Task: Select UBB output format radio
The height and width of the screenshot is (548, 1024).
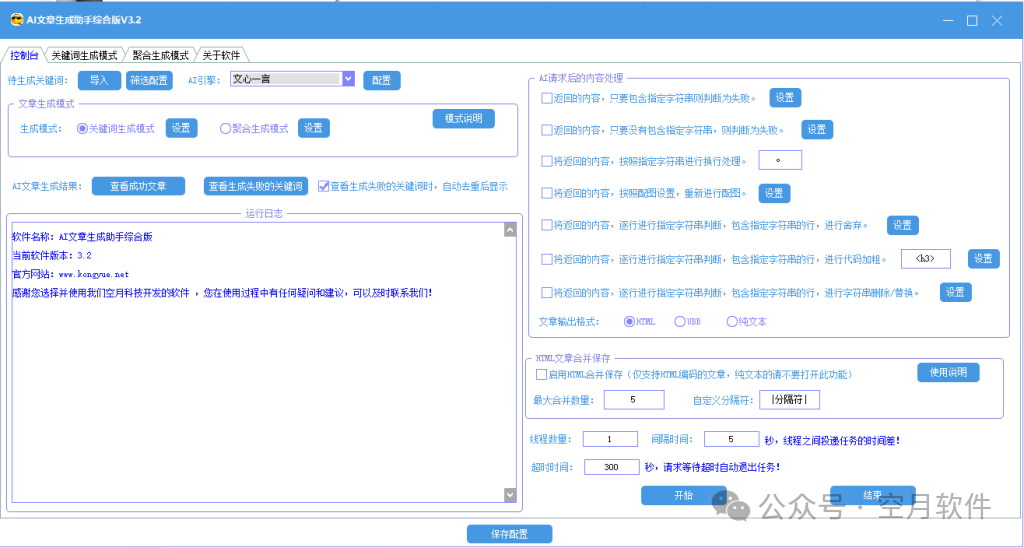Action: (680, 321)
